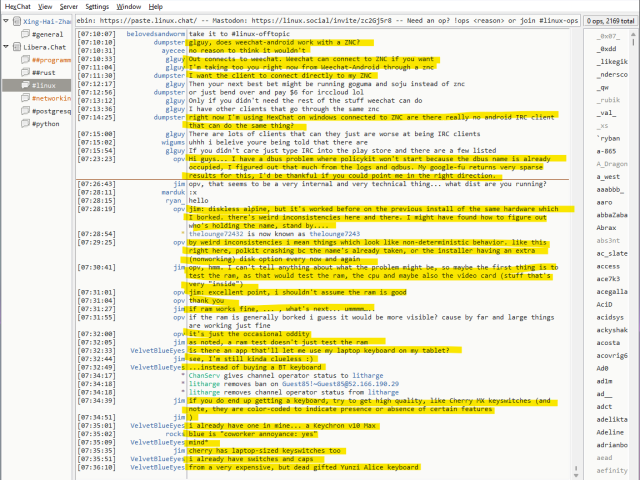
Task: Select user Adeline in user list
Action: (610, 432)
